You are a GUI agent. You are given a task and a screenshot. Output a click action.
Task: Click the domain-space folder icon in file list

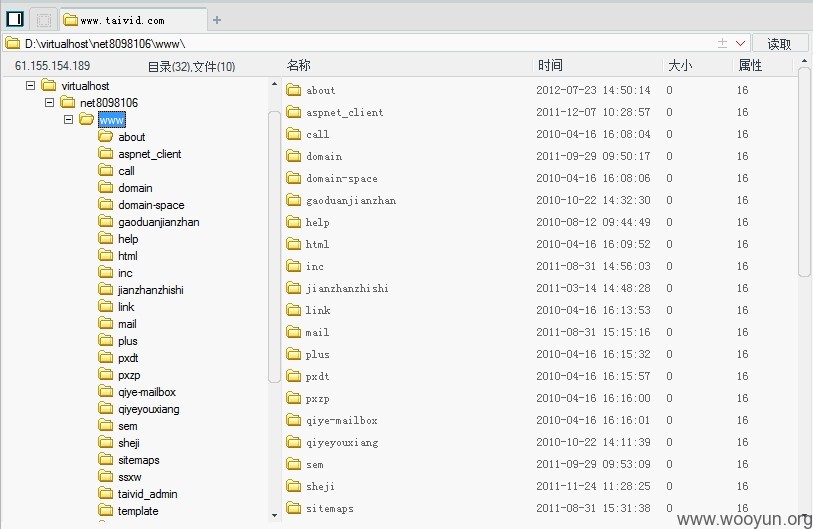(x=293, y=178)
